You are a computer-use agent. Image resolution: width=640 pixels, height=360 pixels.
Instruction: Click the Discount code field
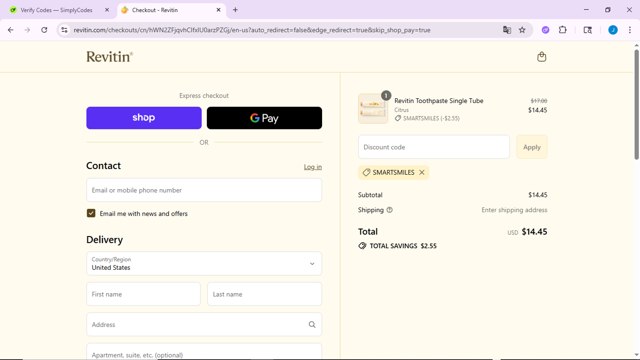pyautogui.click(x=434, y=147)
